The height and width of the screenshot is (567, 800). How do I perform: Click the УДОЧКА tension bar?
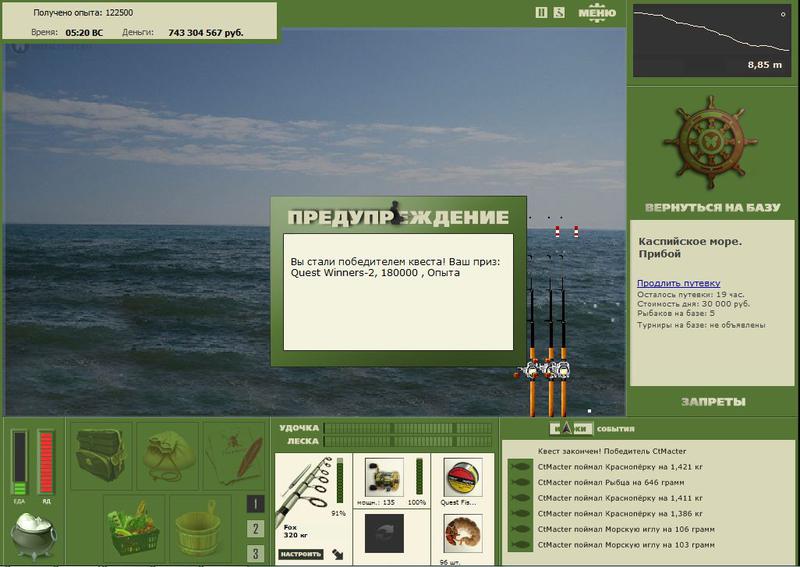408,428
